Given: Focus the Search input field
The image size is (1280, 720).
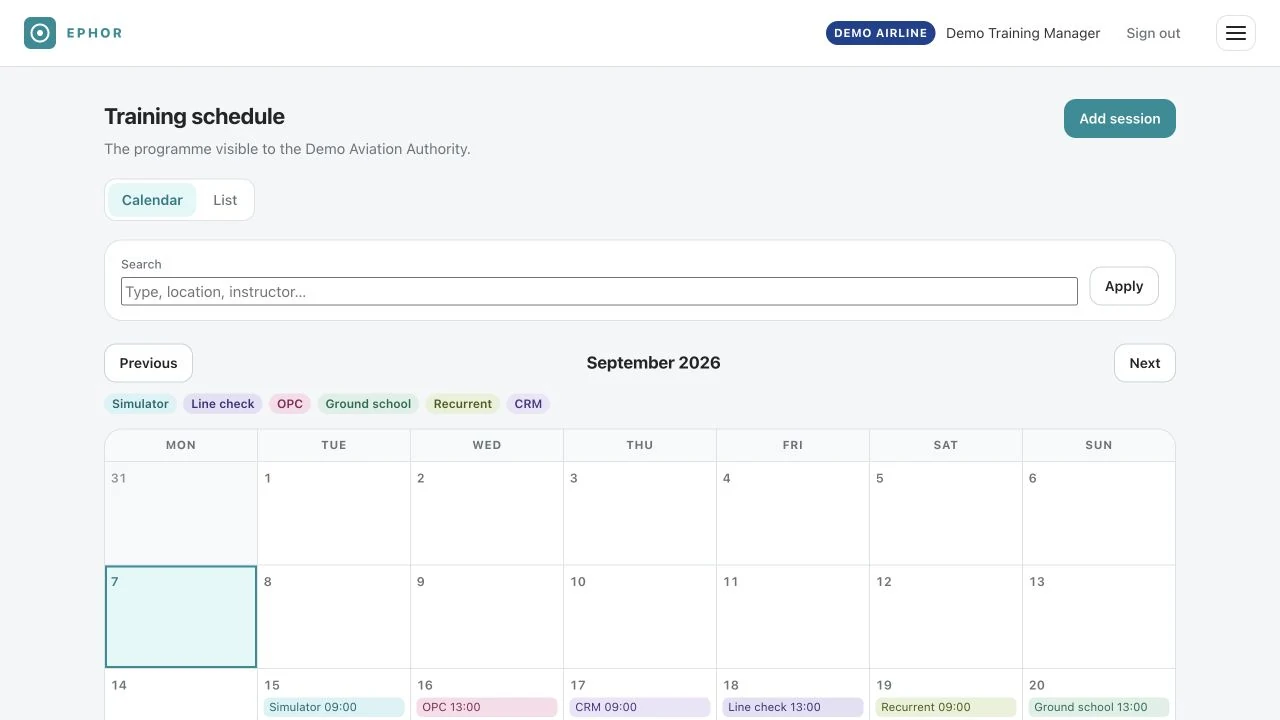Looking at the screenshot, I should click(x=599, y=291).
